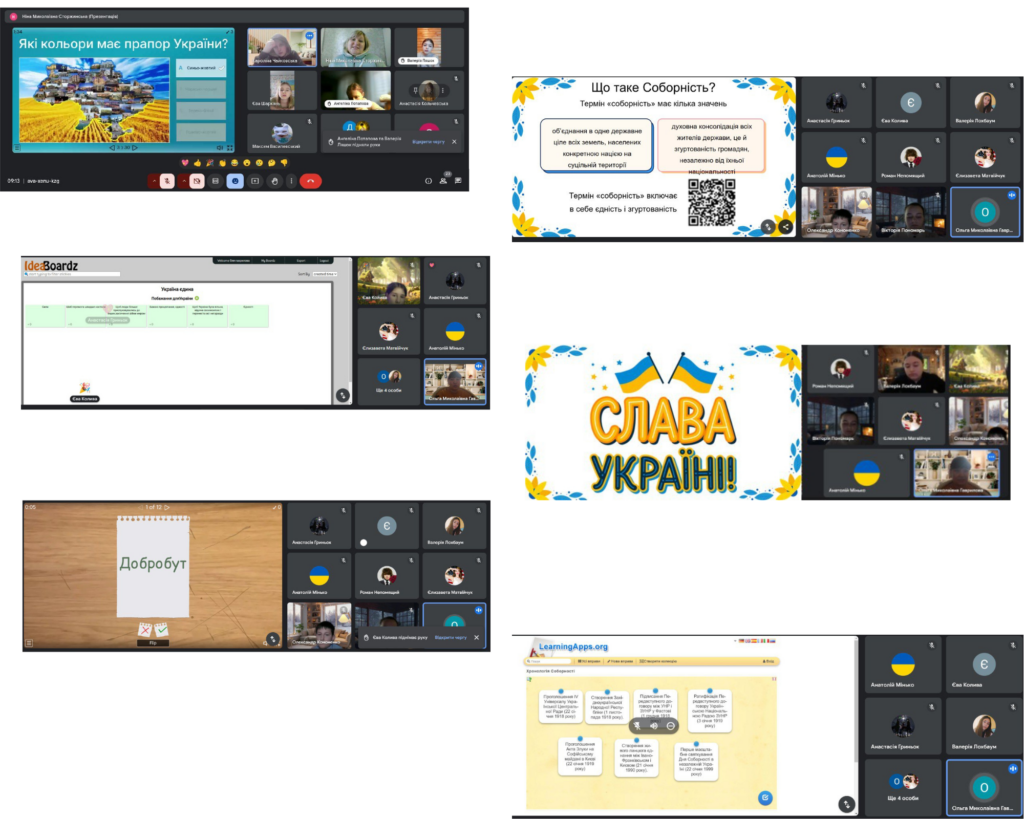The width and height of the screenshot is (1024, 819).
Task: Pin the Анастасія participant tile in first meeting
Action: pyautogui.click(x=415, y=90)
